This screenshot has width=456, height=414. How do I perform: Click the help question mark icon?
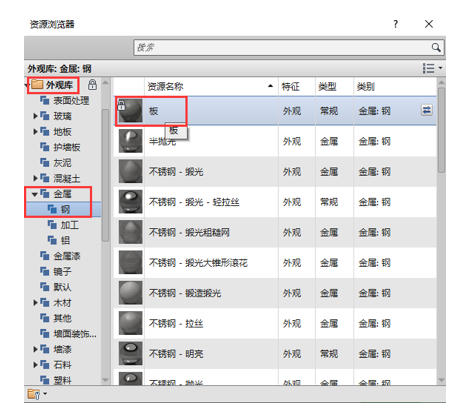[x=395, y=24]
